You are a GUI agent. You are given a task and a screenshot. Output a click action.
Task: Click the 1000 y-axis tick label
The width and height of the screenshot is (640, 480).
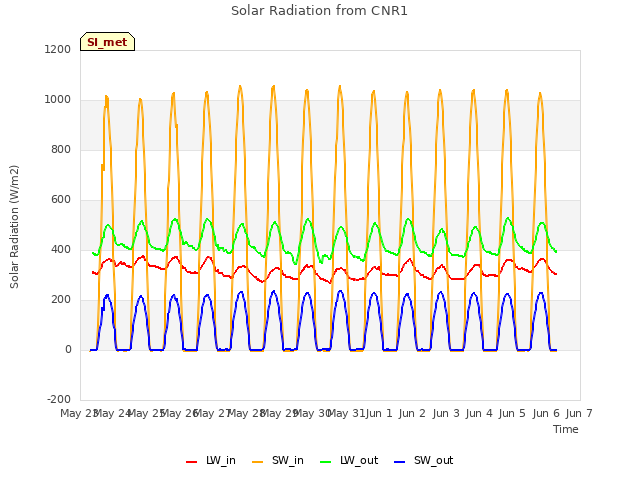pos(58,100)
